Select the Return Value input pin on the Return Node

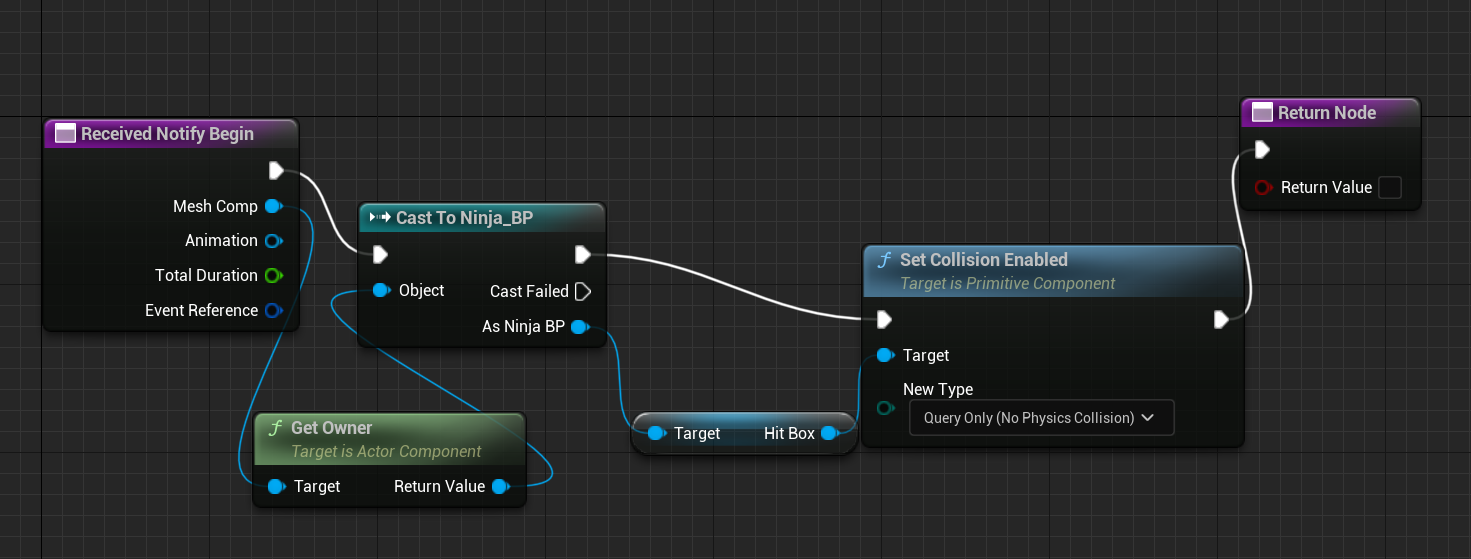click(x=1262, y=187)
